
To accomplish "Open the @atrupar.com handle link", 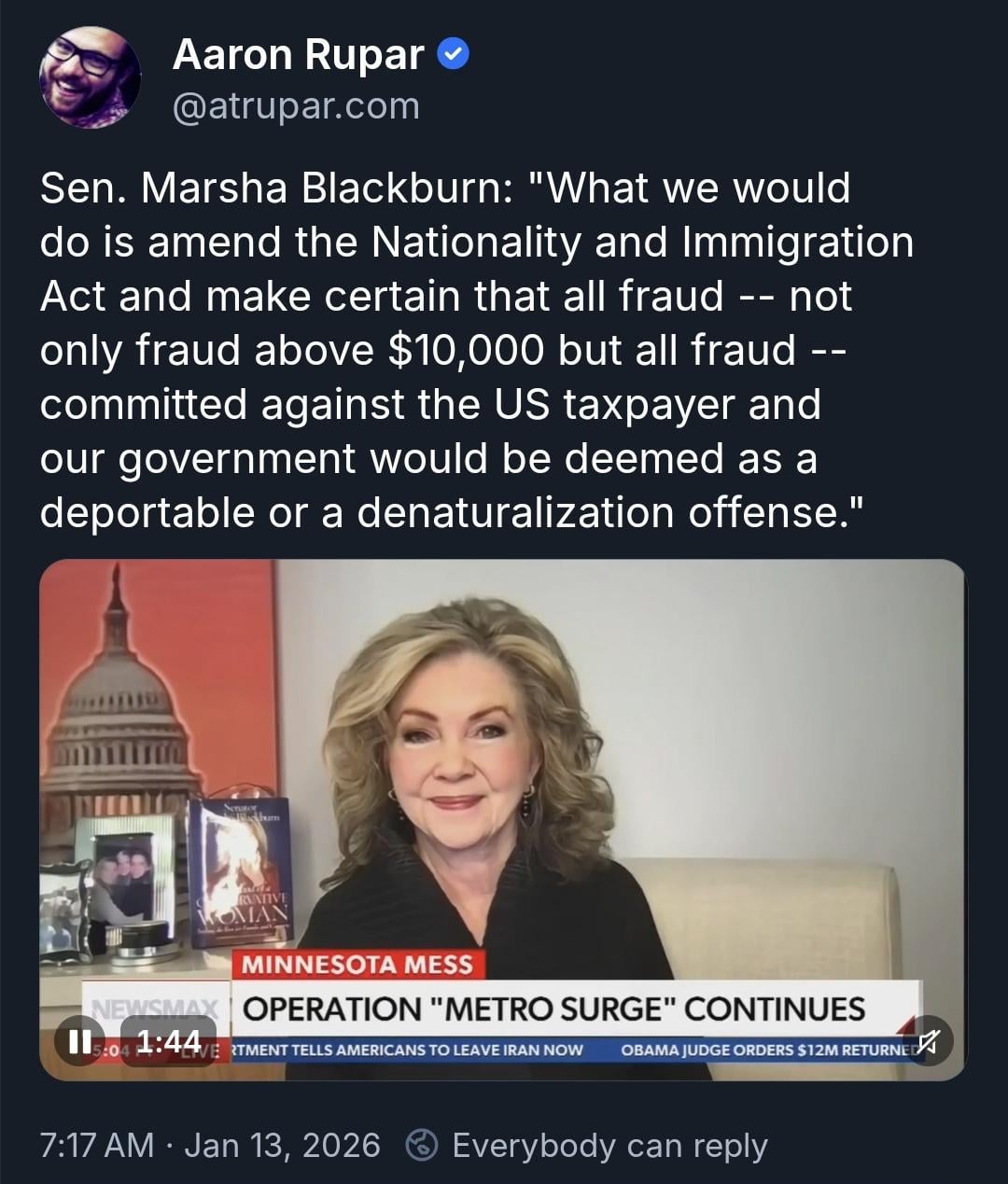I will click(x=296, y=106).
